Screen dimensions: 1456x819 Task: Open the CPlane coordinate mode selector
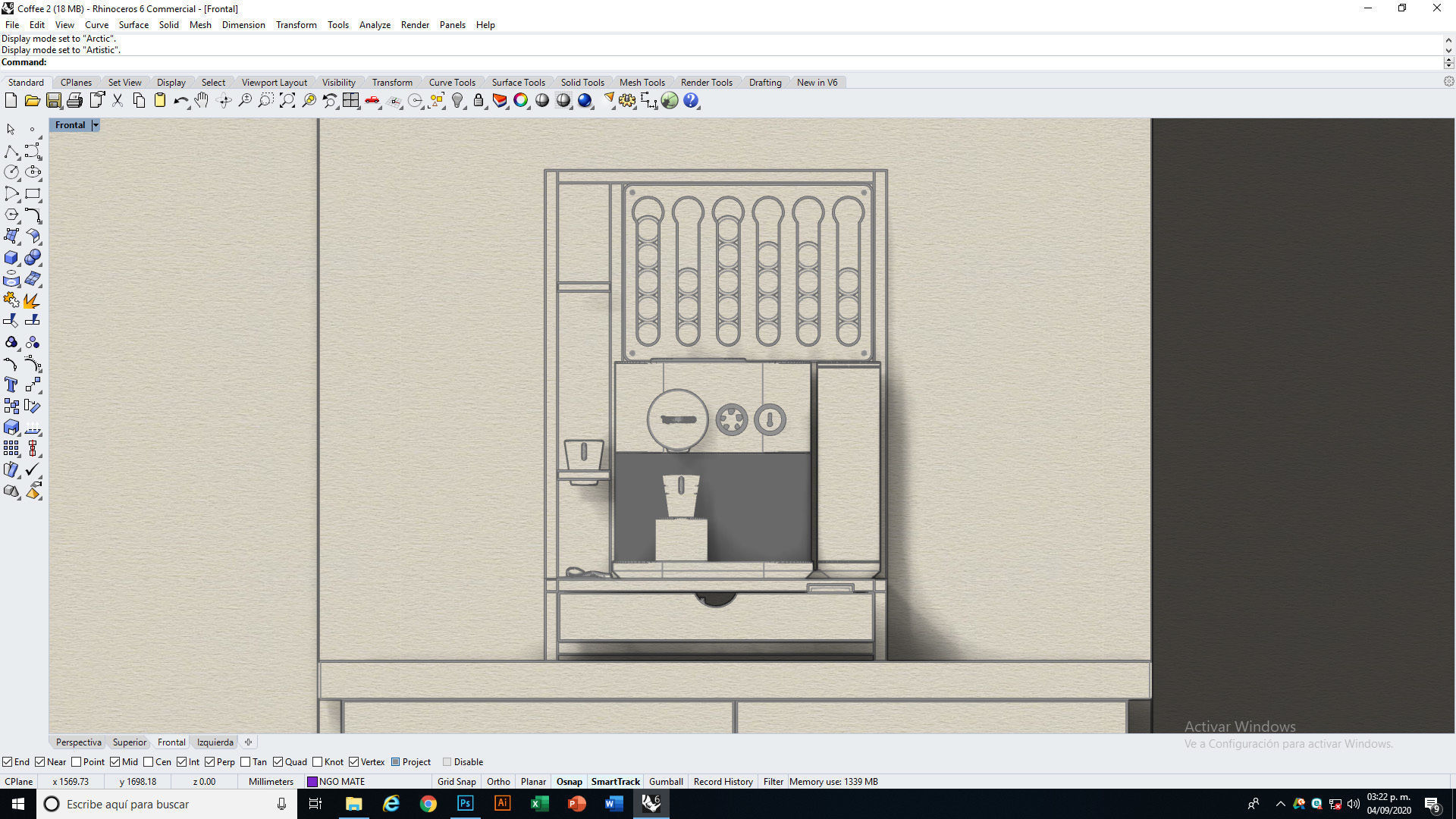click(x=19, y=782)
